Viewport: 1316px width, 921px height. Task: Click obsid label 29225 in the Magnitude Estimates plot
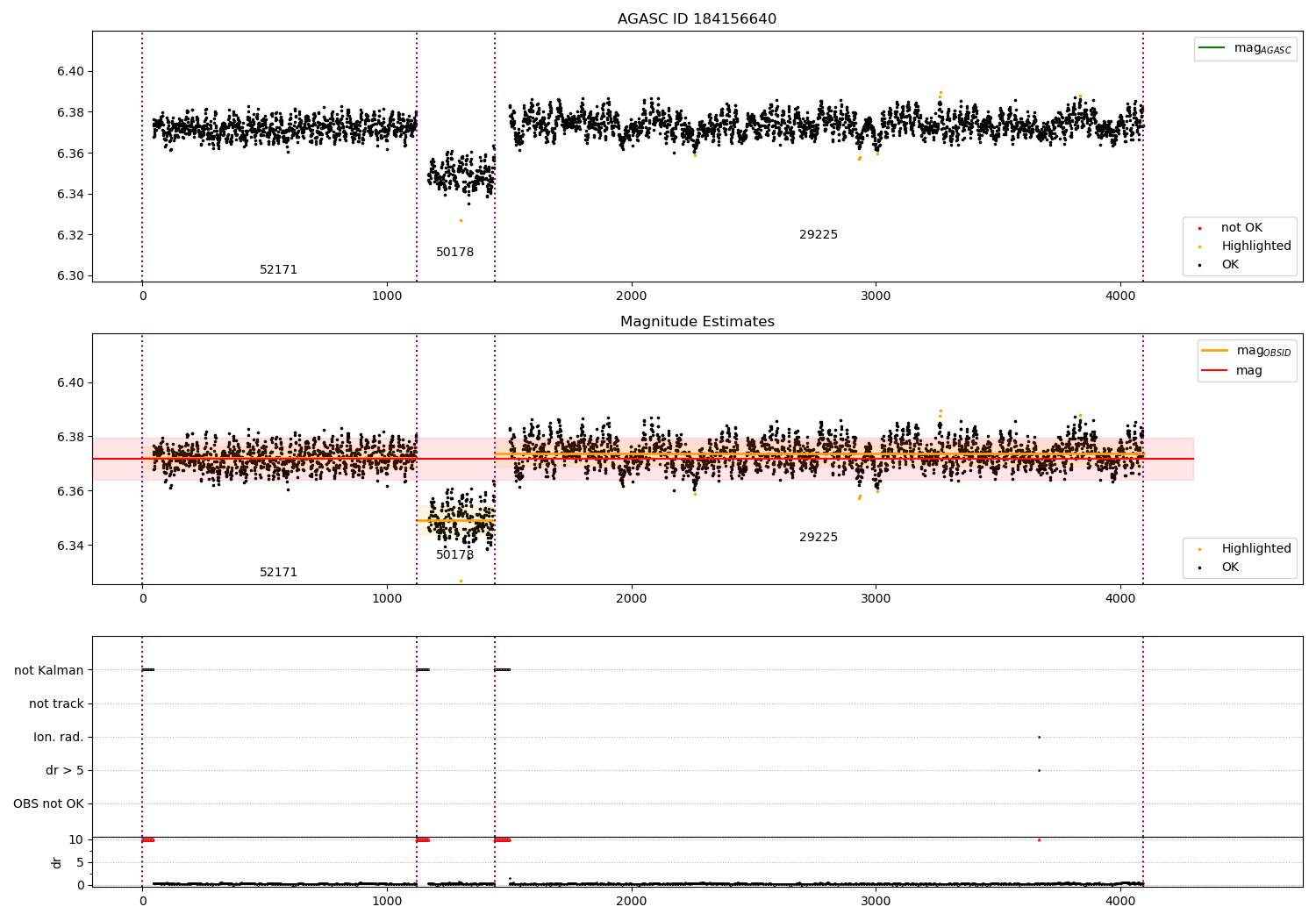pyautogui.click(x=818, y=537)
